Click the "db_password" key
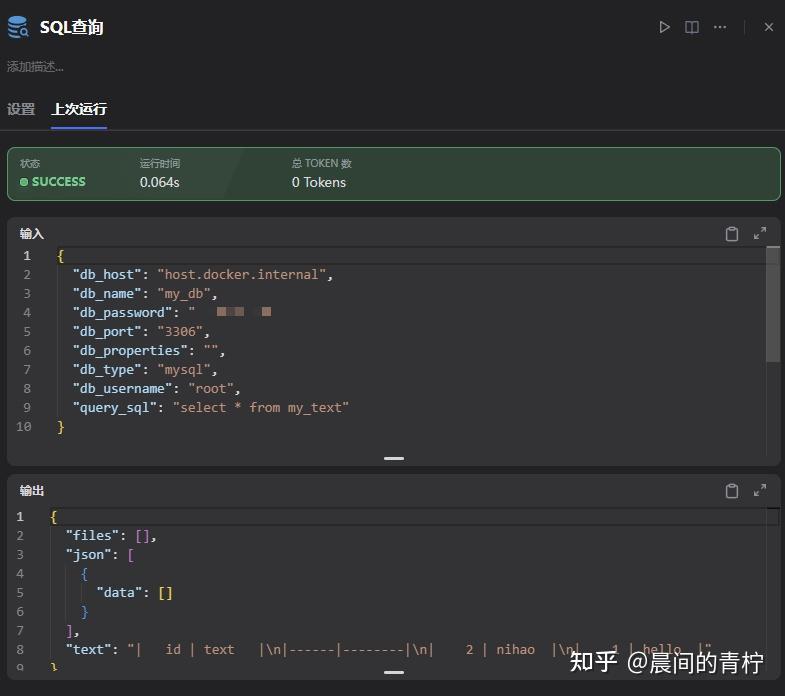This screenshot has height=696, width=785. click(x=122, y=313)
